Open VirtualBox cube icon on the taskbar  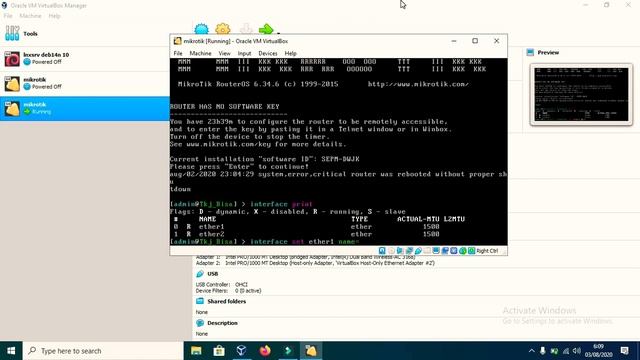point(242,351)
